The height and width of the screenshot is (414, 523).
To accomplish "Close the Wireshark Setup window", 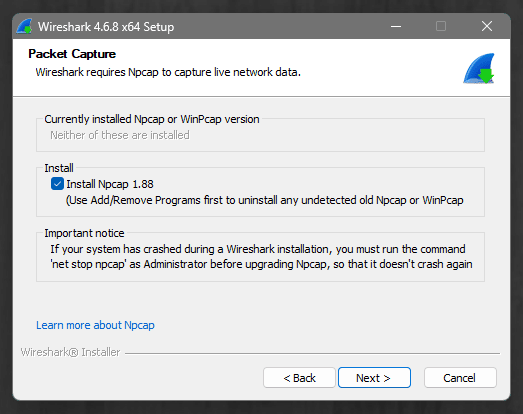I will pyautogui.click(x=487, y=26).
